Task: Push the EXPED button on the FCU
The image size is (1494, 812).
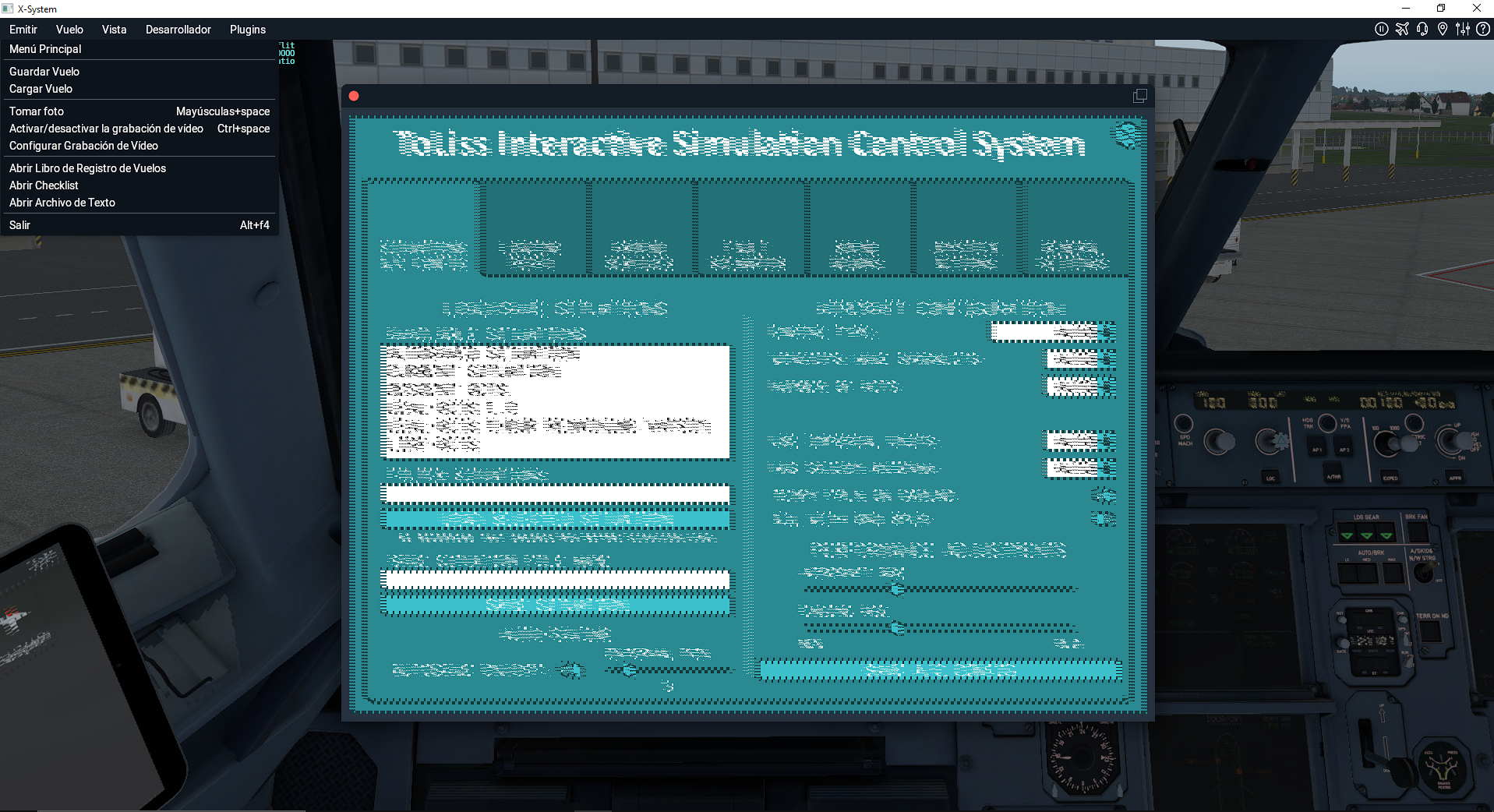Action: pos(1390,477)
